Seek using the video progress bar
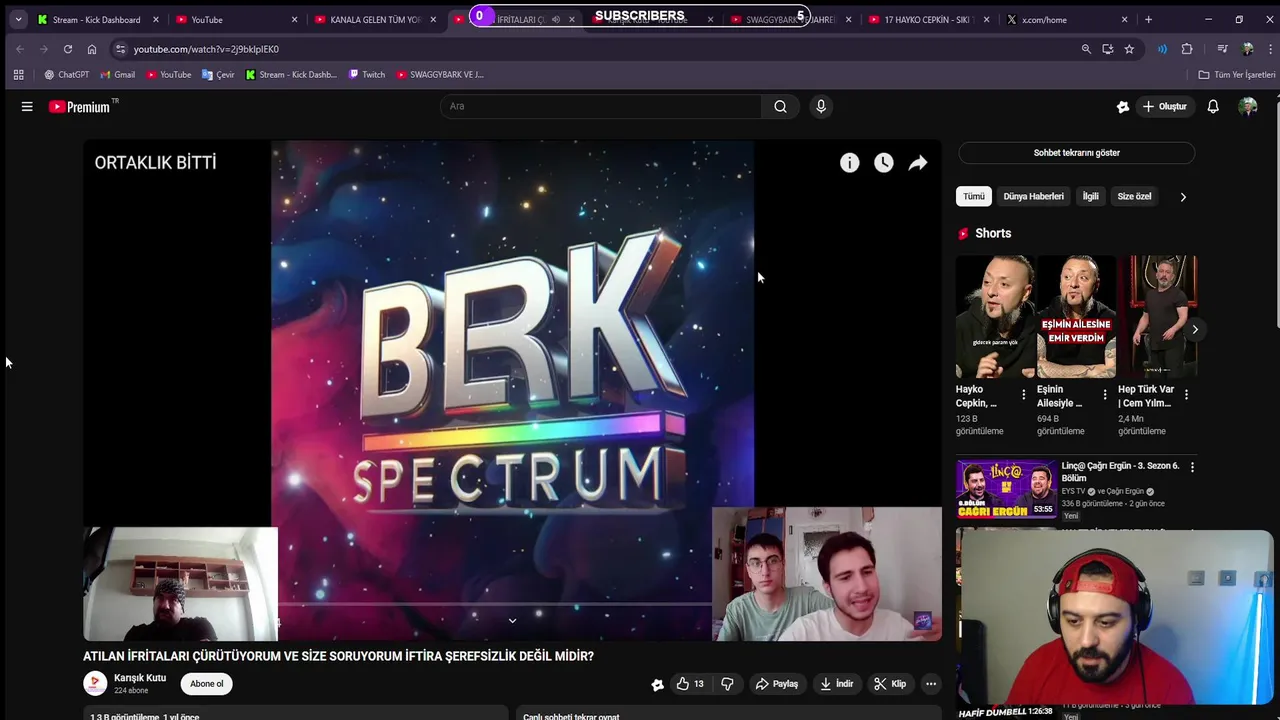The height and width of the screenshot is (720, 1280). pyautogui.click(x=495, y=604)
